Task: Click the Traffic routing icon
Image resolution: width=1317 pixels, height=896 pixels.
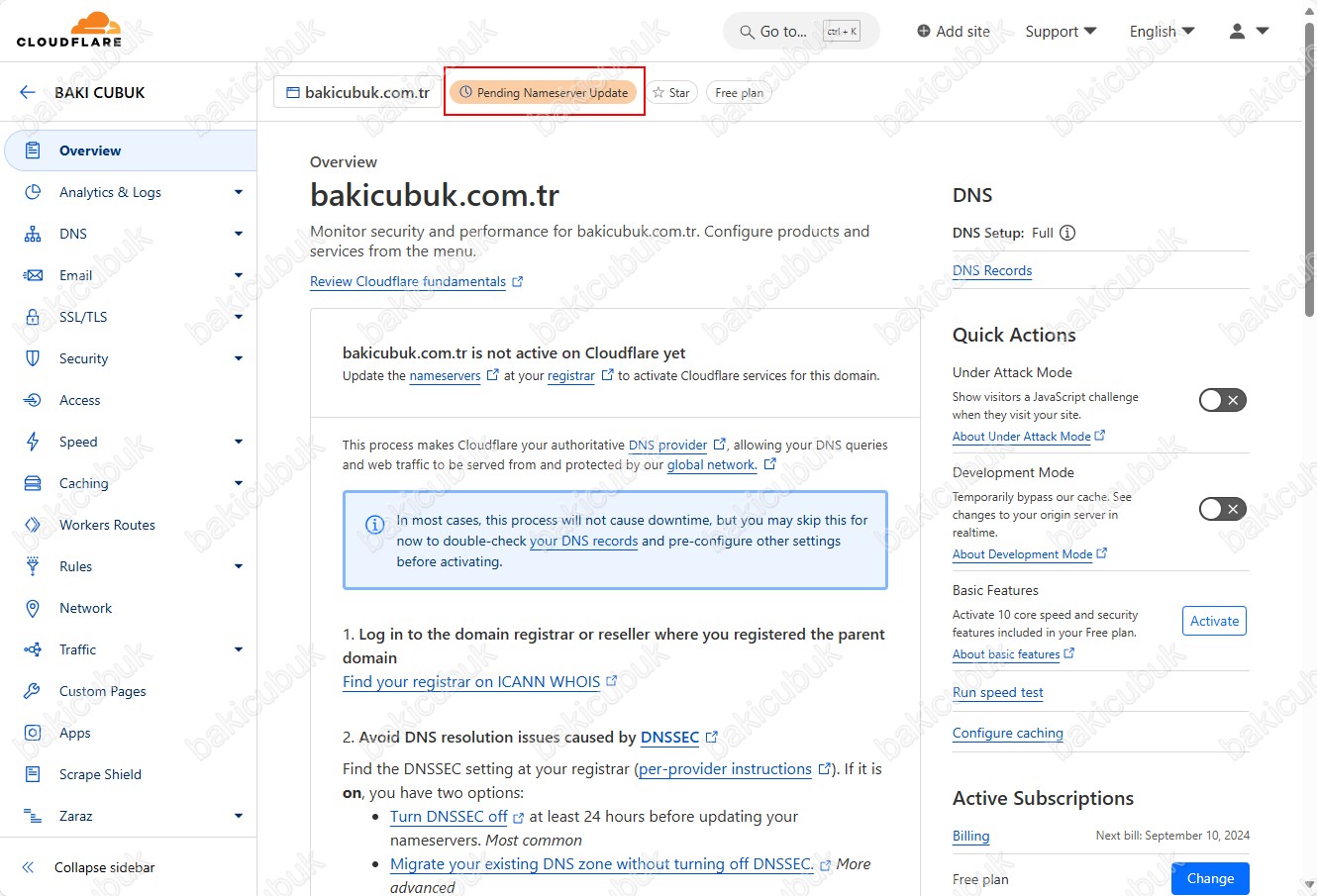Action: click(33, 649)
